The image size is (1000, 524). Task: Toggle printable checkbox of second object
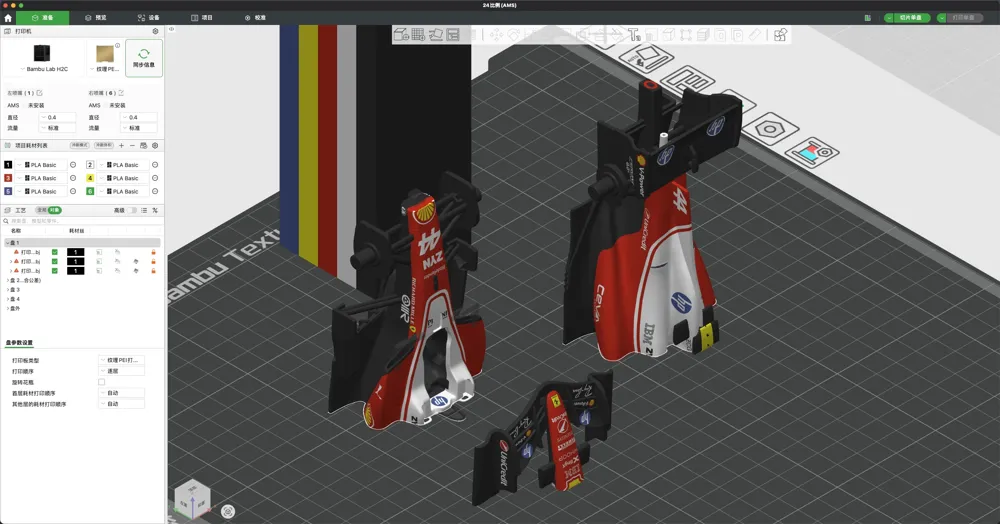(55, 261)
